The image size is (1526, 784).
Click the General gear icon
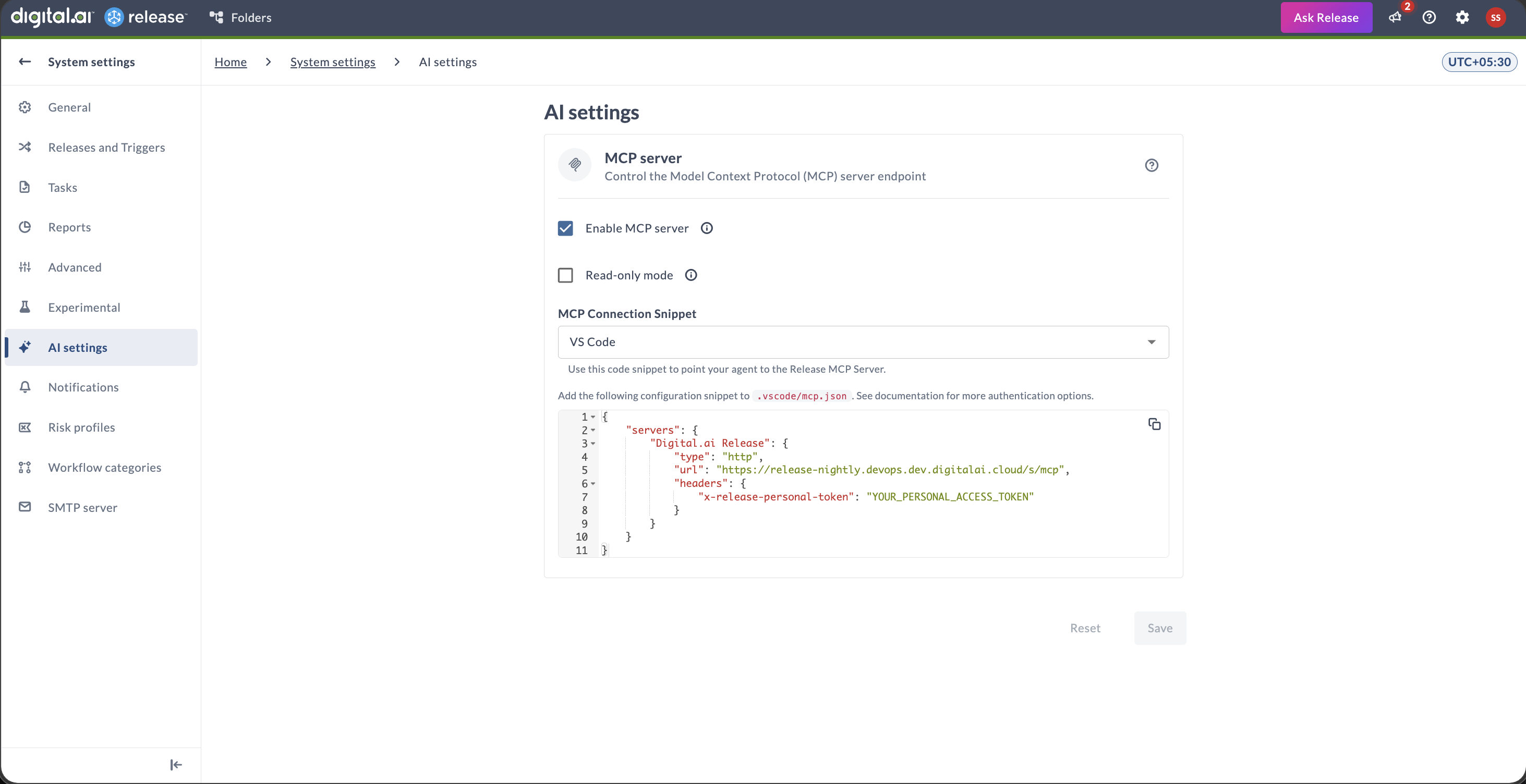click(25, 107)
